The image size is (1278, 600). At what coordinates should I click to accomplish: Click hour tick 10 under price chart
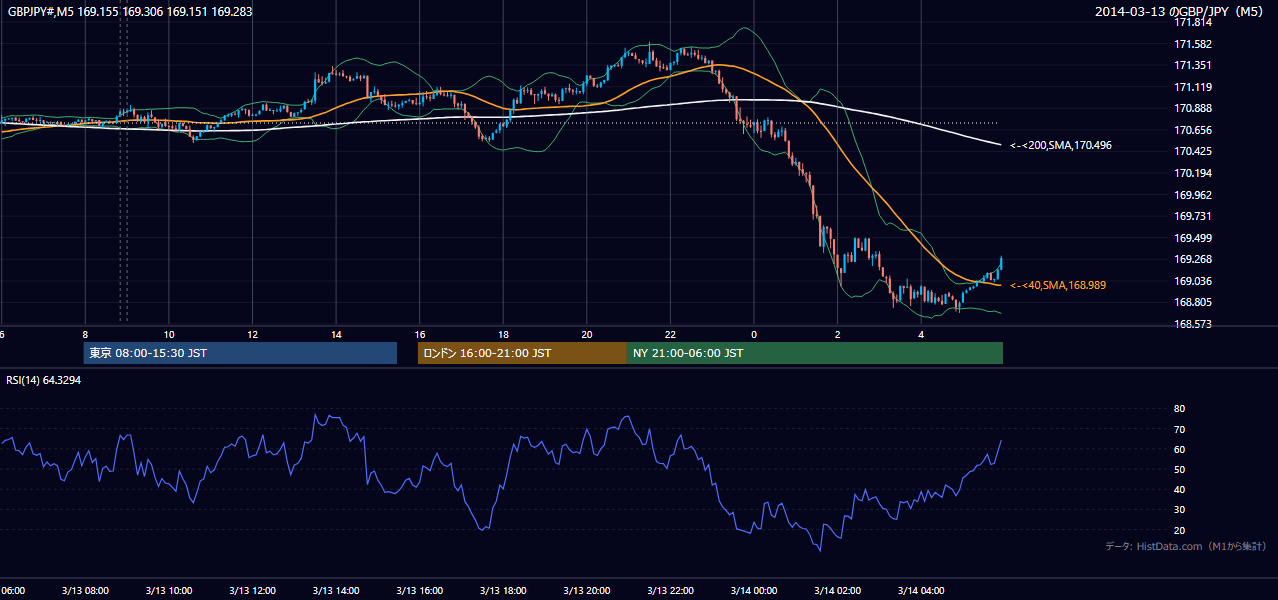169,335
